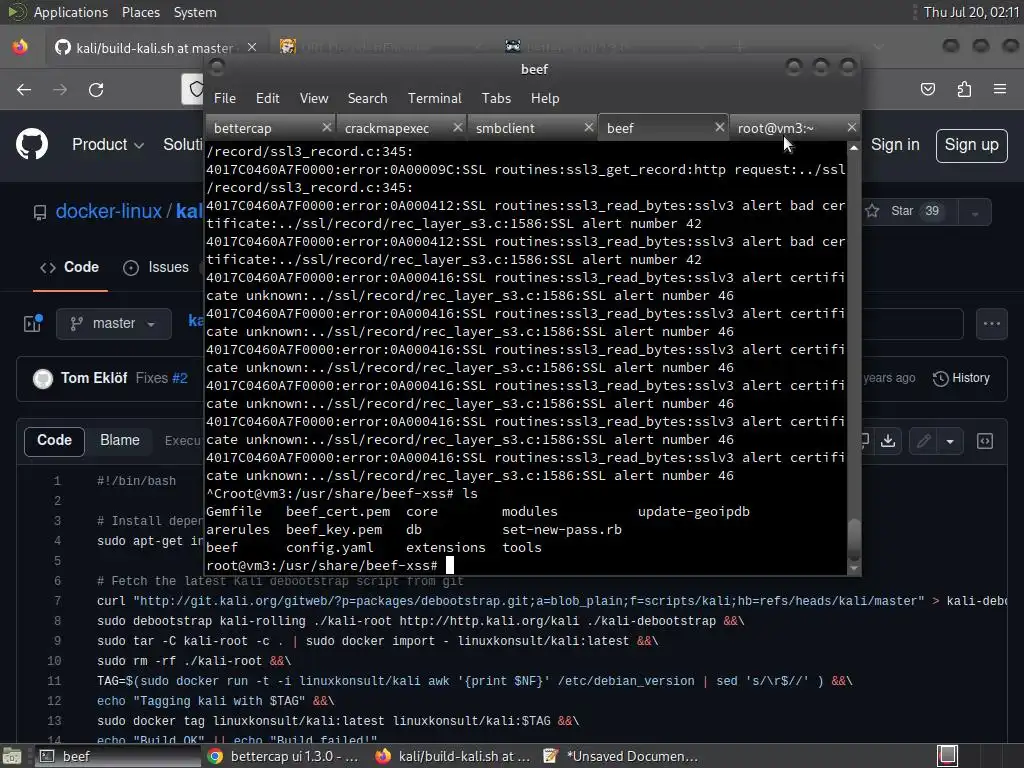
Task: Reload the page in Firefox
Action: point(96,89)
